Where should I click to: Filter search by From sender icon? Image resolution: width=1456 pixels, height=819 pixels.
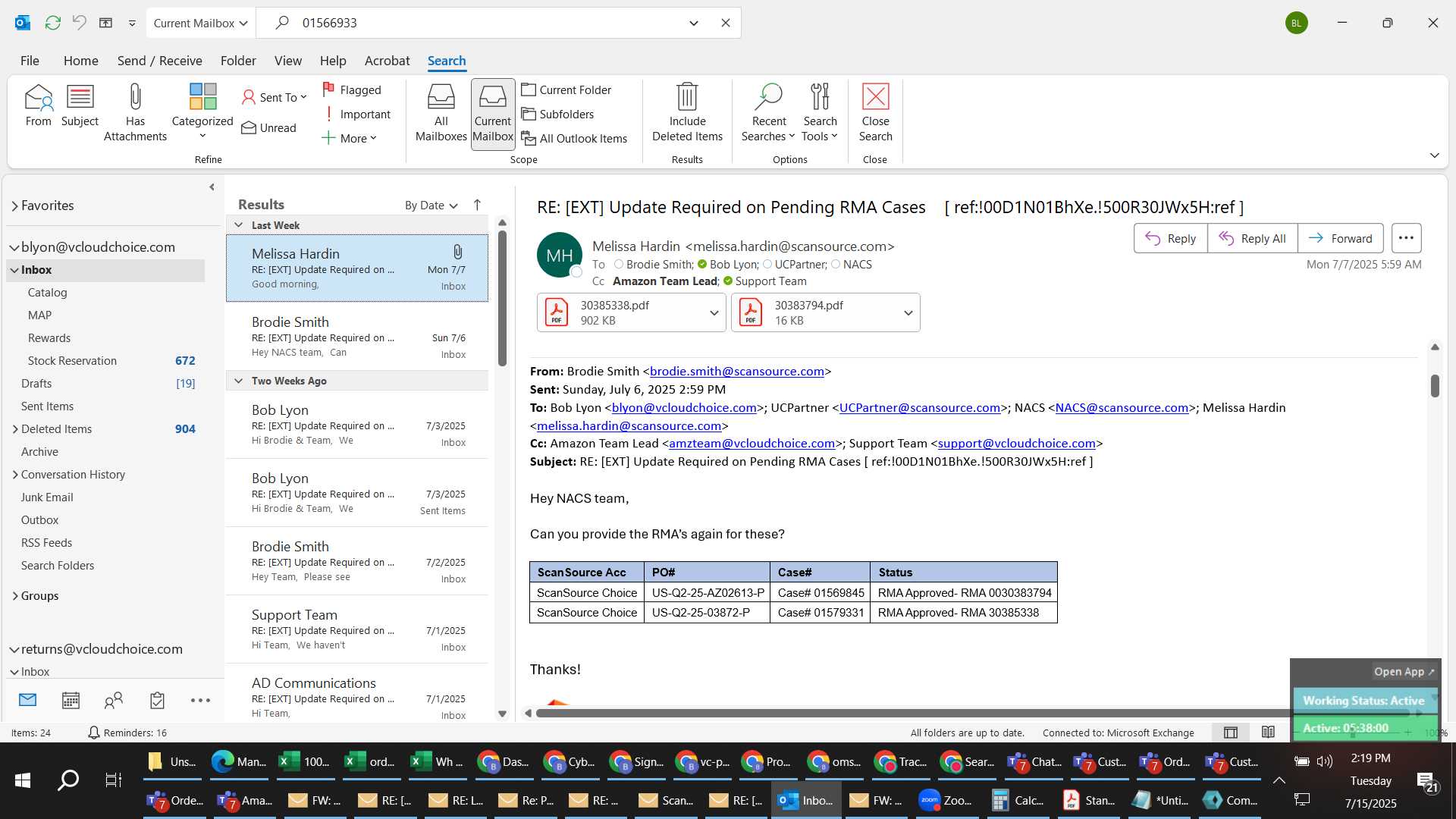click(x=38, y=106)
